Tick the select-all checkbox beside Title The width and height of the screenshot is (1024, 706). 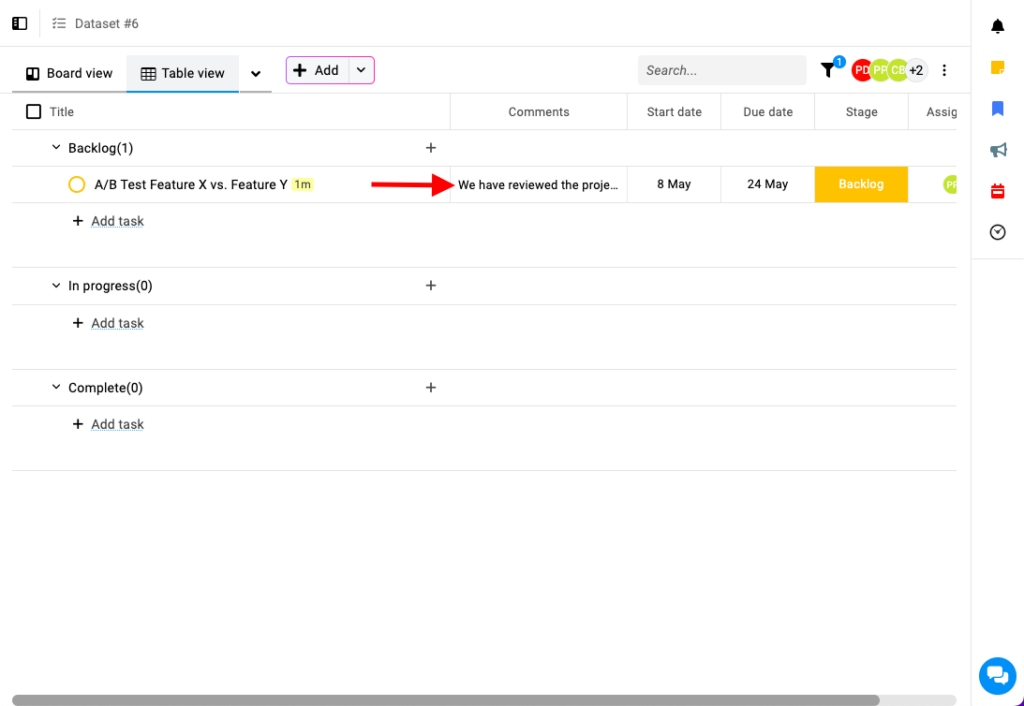(33, 112)
